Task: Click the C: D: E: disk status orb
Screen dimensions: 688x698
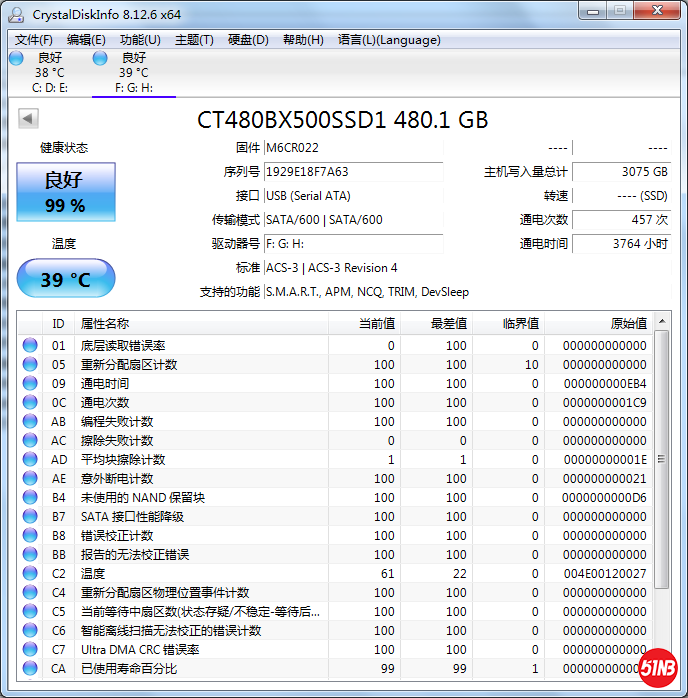Action: tap(16, 58)
